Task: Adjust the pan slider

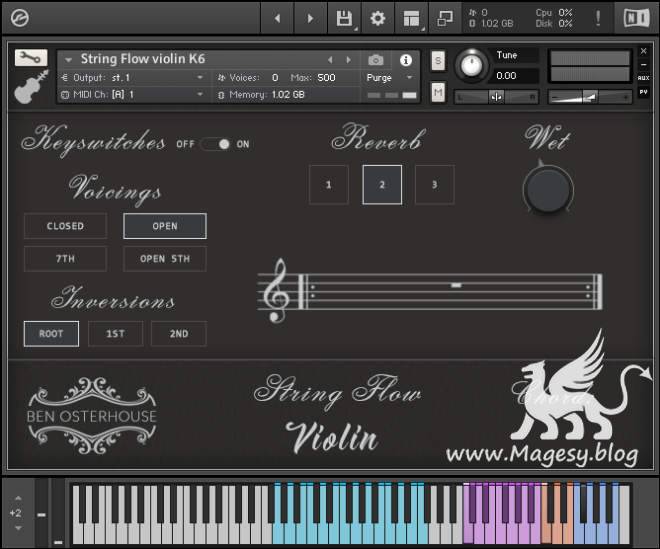Action: point(496,97)
